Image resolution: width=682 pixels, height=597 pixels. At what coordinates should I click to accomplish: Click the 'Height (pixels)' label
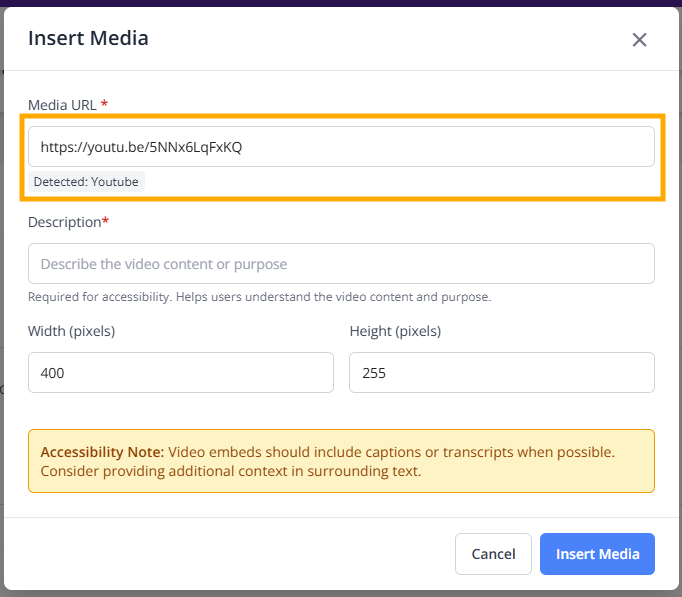[x=395, y=331]
